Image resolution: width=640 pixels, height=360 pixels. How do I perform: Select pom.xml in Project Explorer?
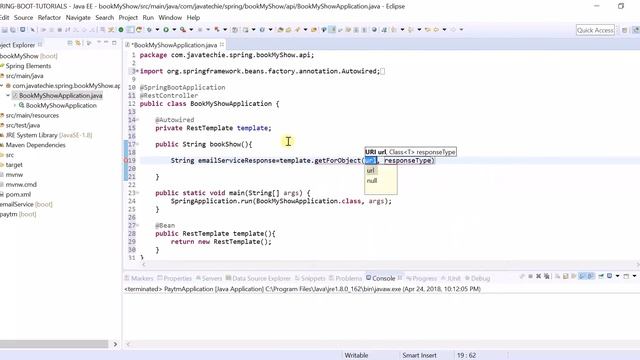coord(18,195)
